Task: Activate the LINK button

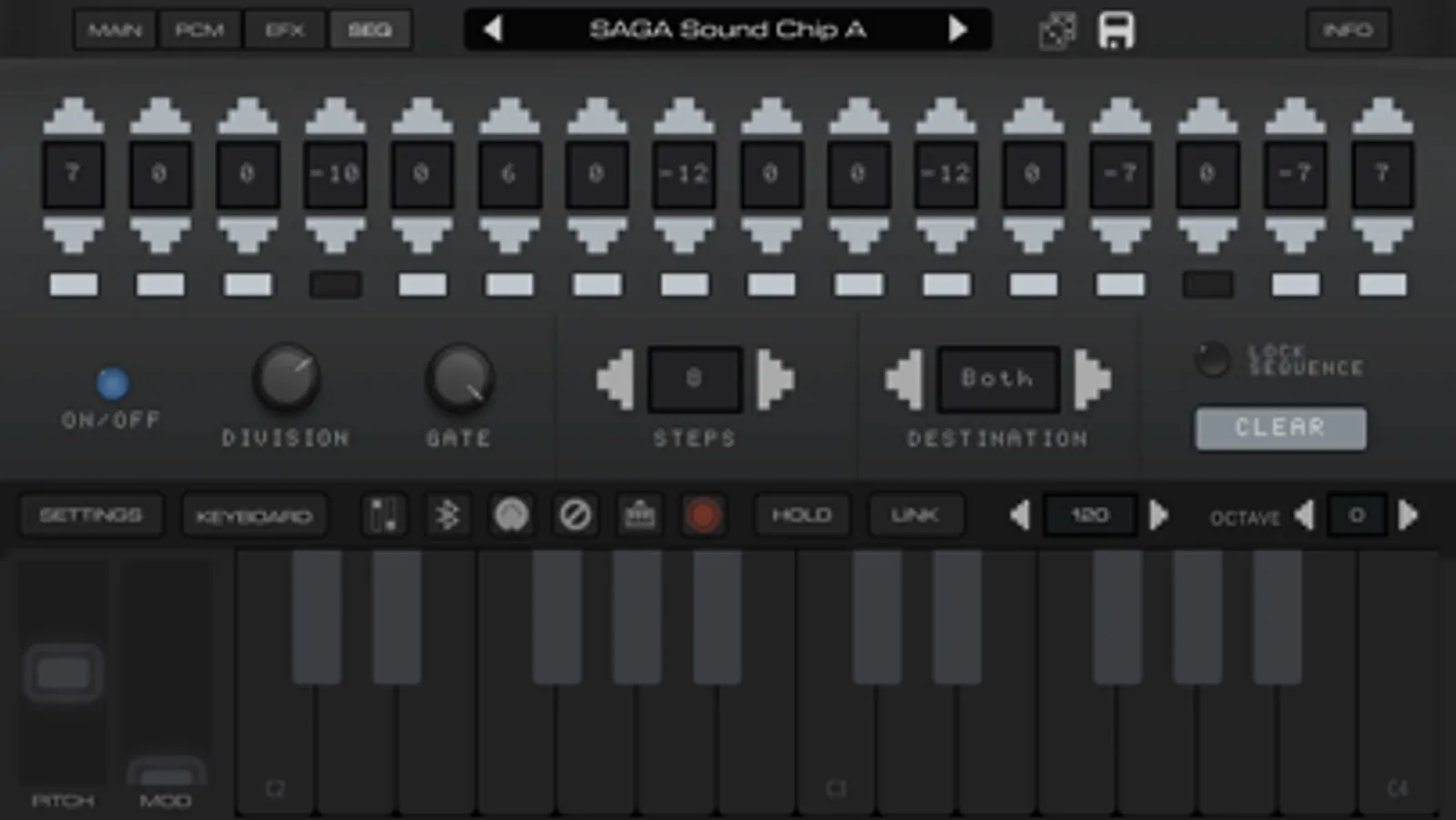Action: (x=915, y=516)
